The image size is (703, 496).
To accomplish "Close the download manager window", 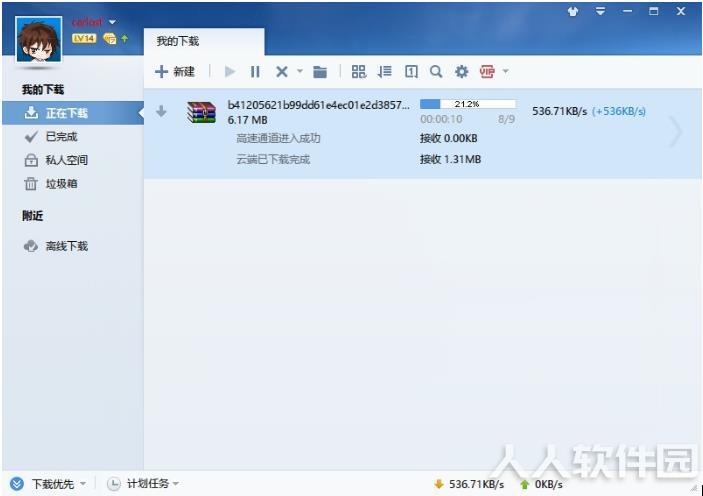I will (x=681, y=11).
